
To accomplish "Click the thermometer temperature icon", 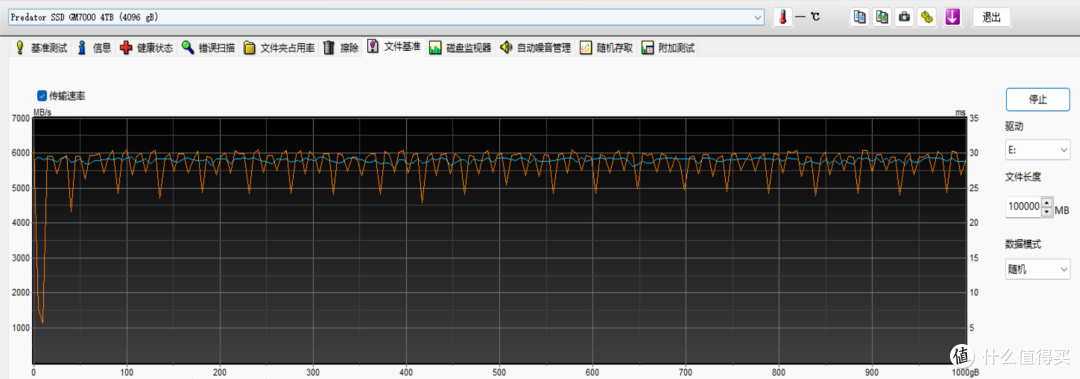I will [782, 17].
